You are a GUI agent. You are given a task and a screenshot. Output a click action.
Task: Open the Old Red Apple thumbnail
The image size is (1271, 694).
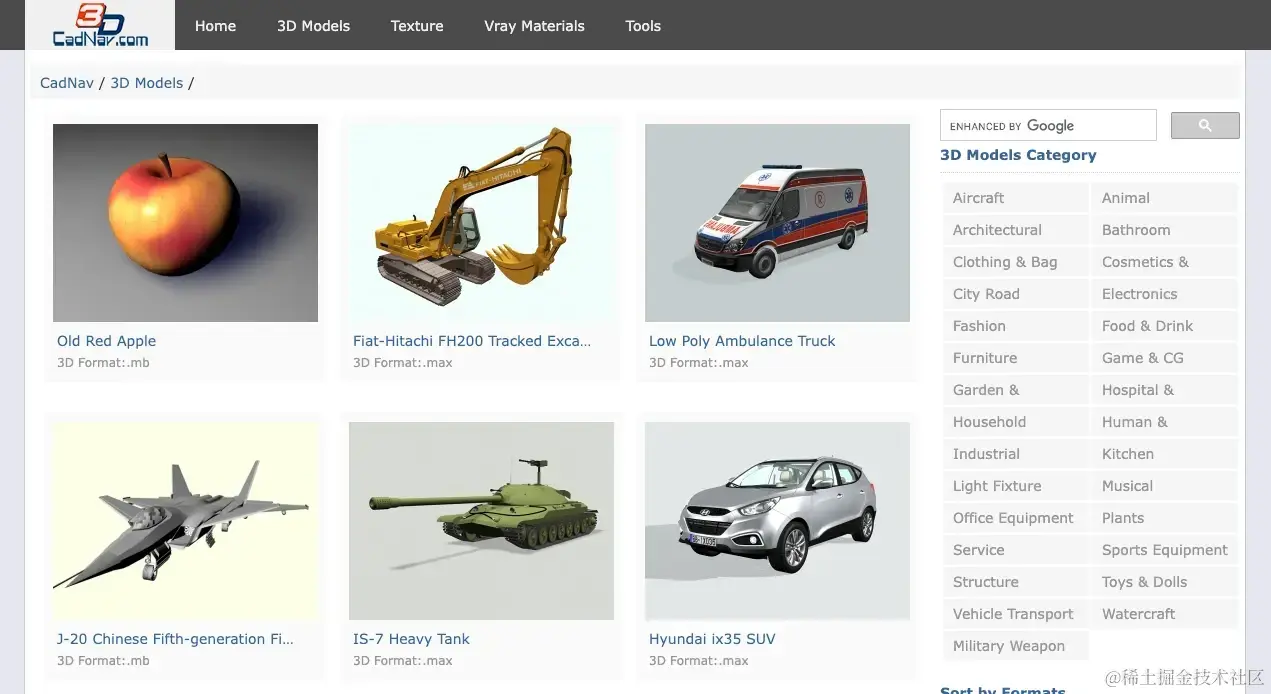tap(185, 223)
